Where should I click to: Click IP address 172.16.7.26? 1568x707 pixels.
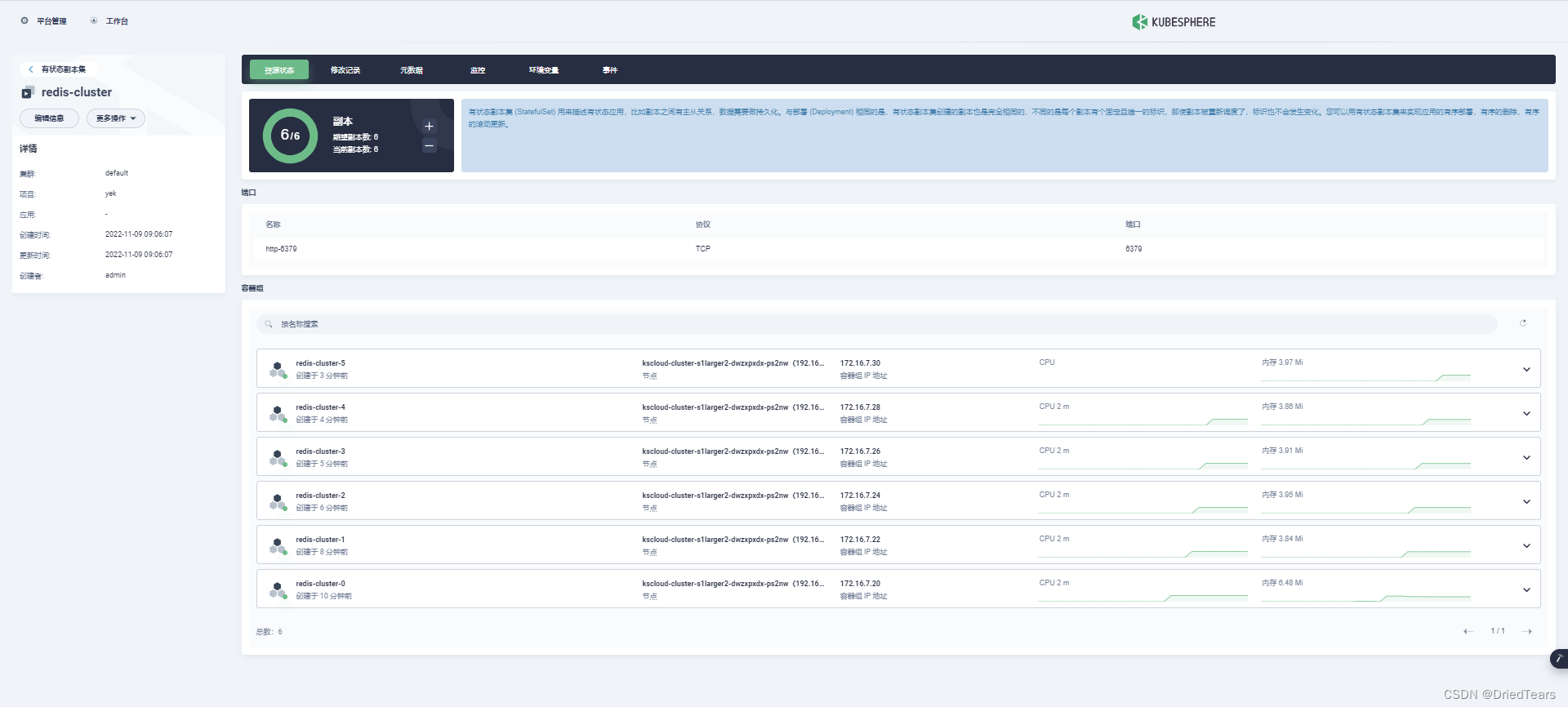point(860,451)
